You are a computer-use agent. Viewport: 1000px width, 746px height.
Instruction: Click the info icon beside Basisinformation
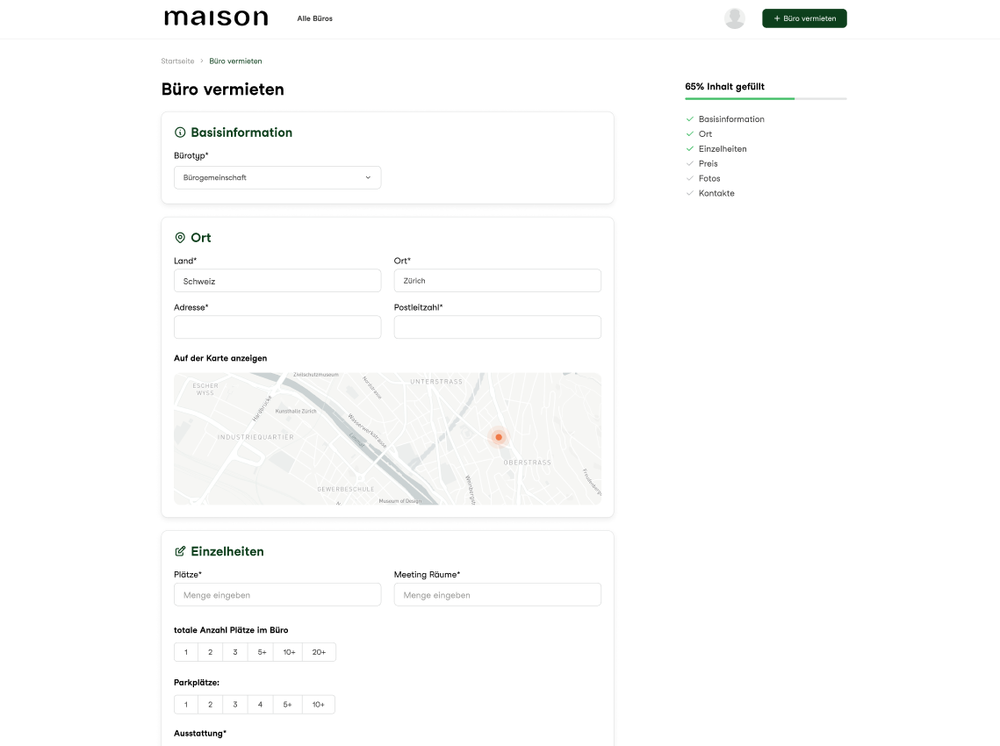[180, 132]
